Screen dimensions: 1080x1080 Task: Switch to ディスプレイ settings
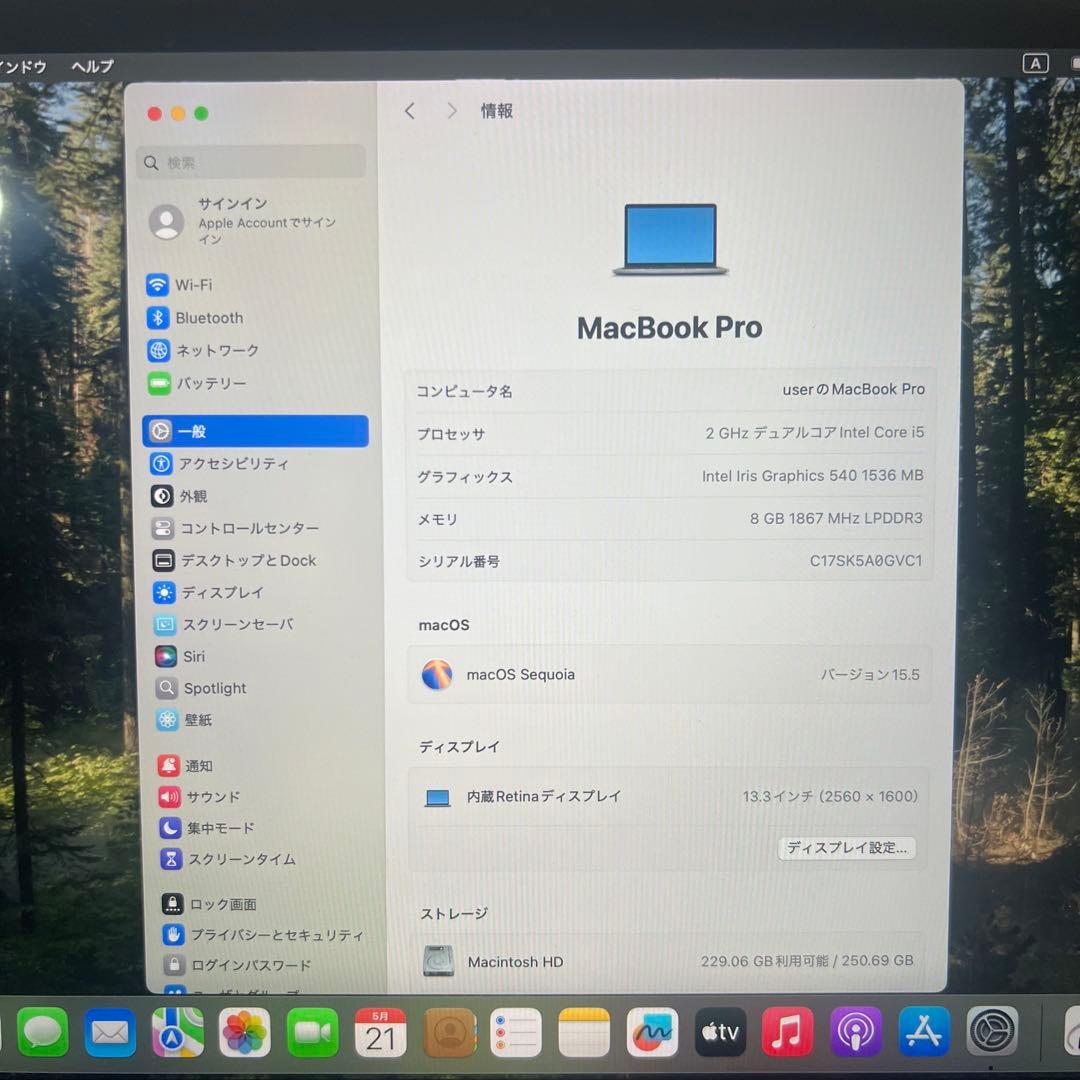pyautogui.click(x=163, y=592)
